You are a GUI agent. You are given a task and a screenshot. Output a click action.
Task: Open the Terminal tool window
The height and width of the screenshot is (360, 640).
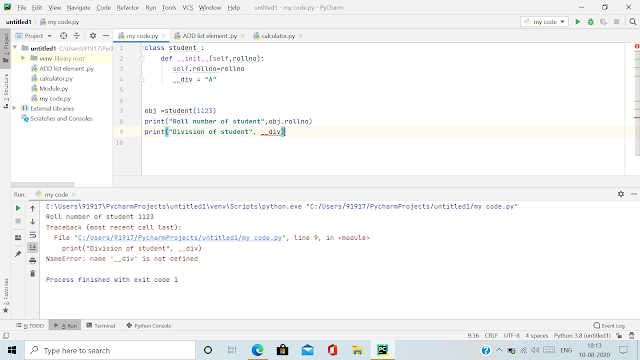coord(101,326)
